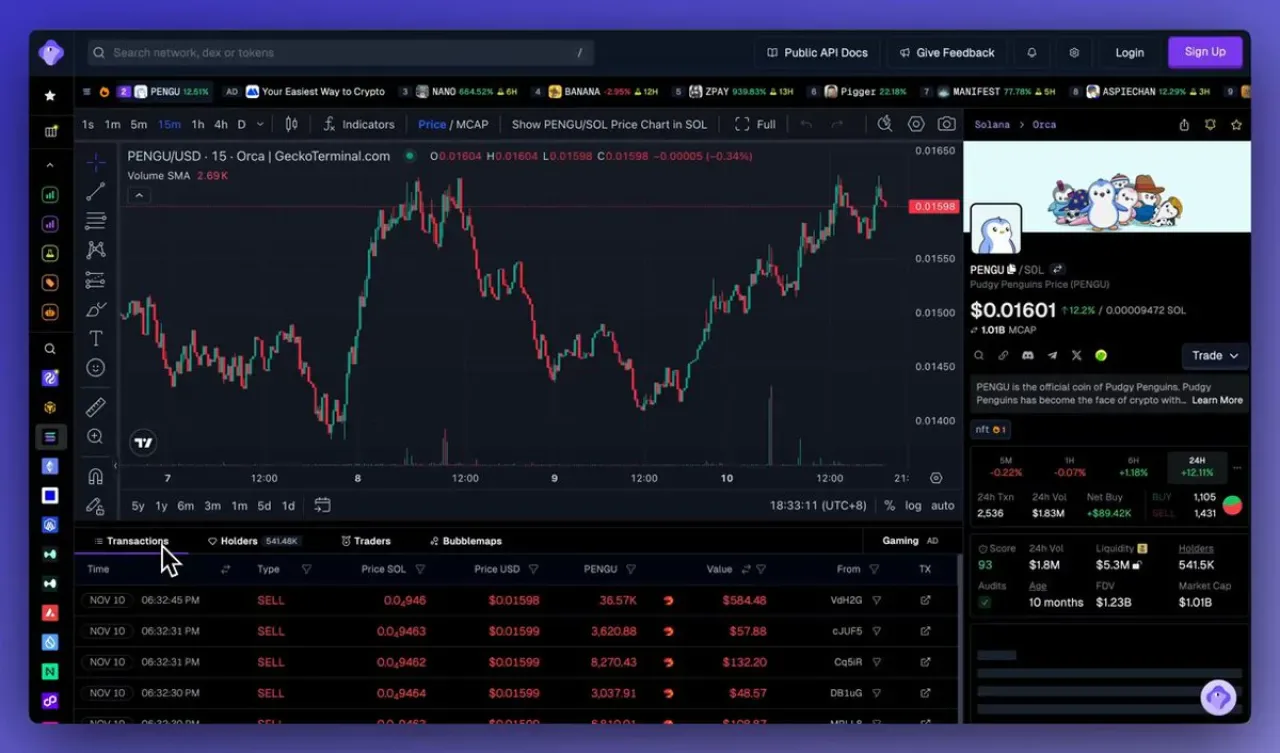Activate the zoom in tool
The image size is (1280, 753).
pos(96,436)
